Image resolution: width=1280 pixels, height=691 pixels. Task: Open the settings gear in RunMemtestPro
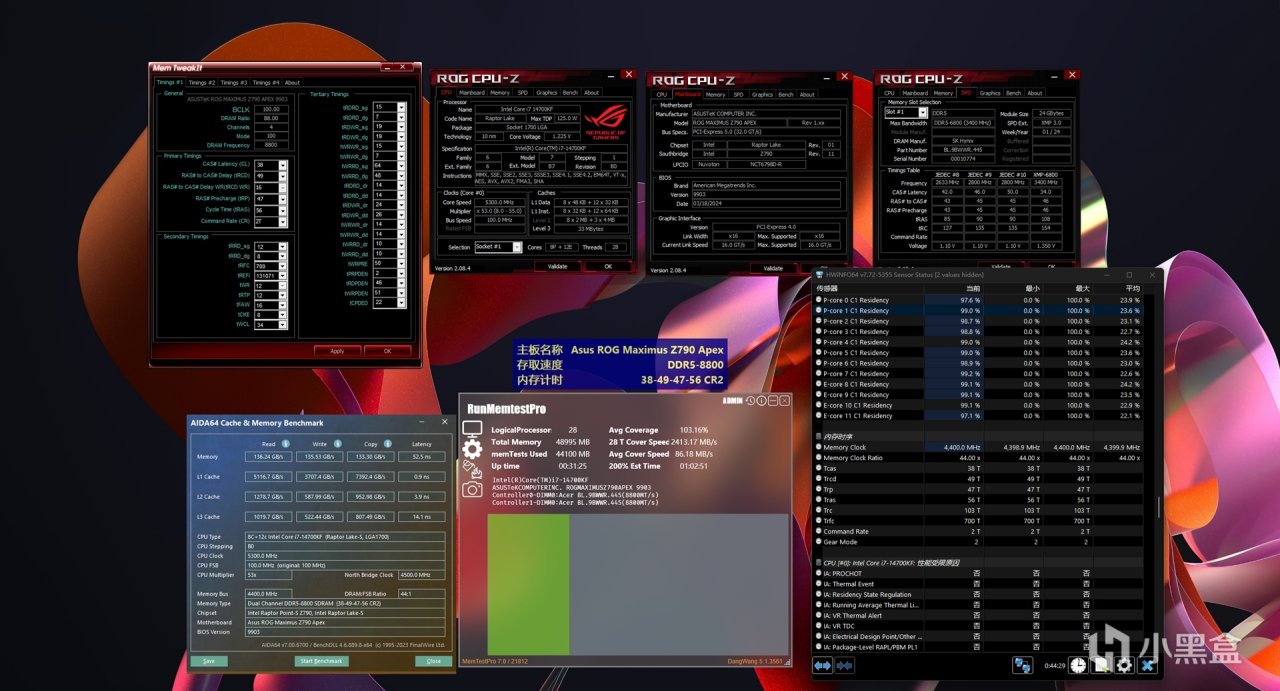tap(471, 449)
